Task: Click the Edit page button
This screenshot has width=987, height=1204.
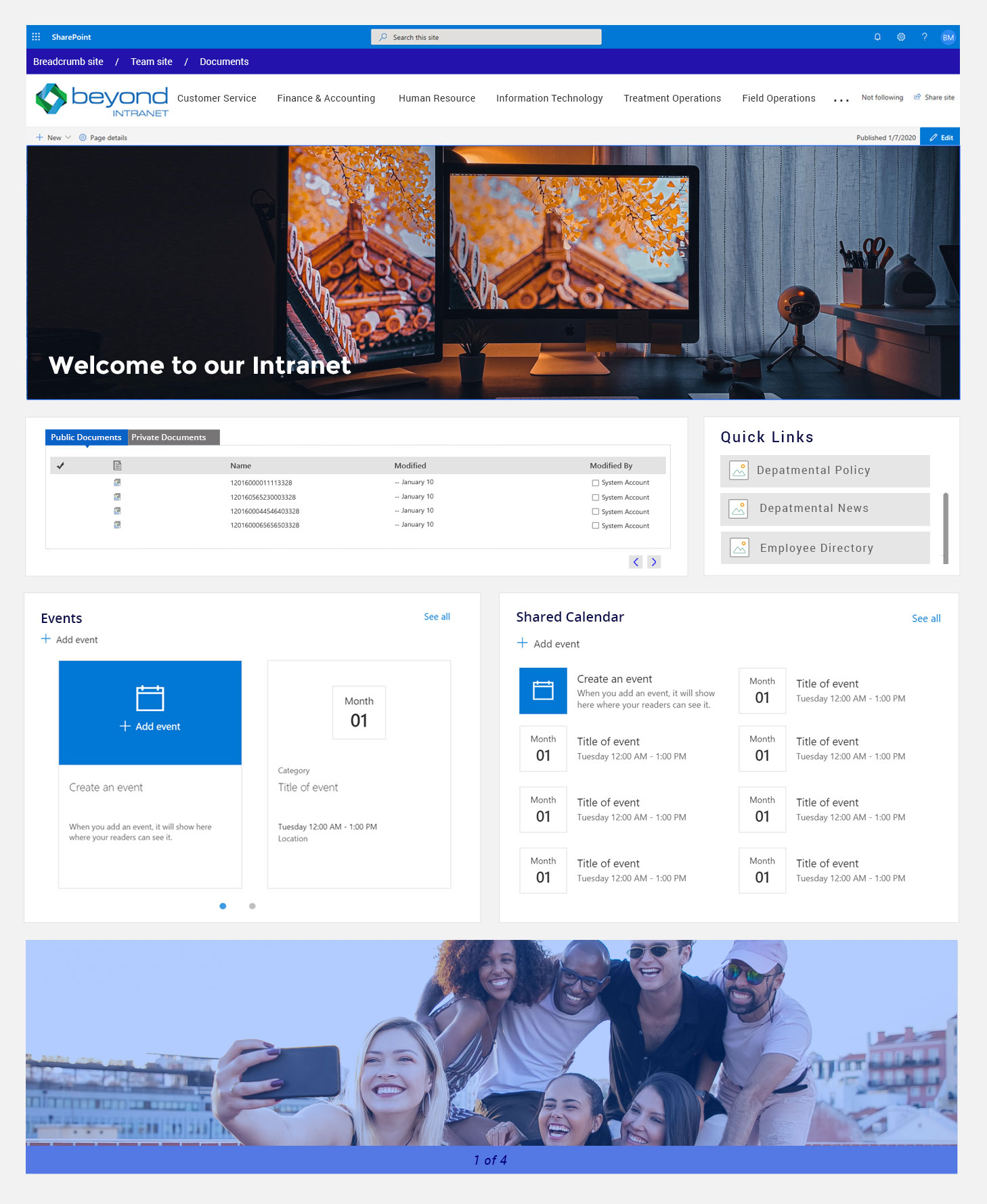Action: point(940,137)
